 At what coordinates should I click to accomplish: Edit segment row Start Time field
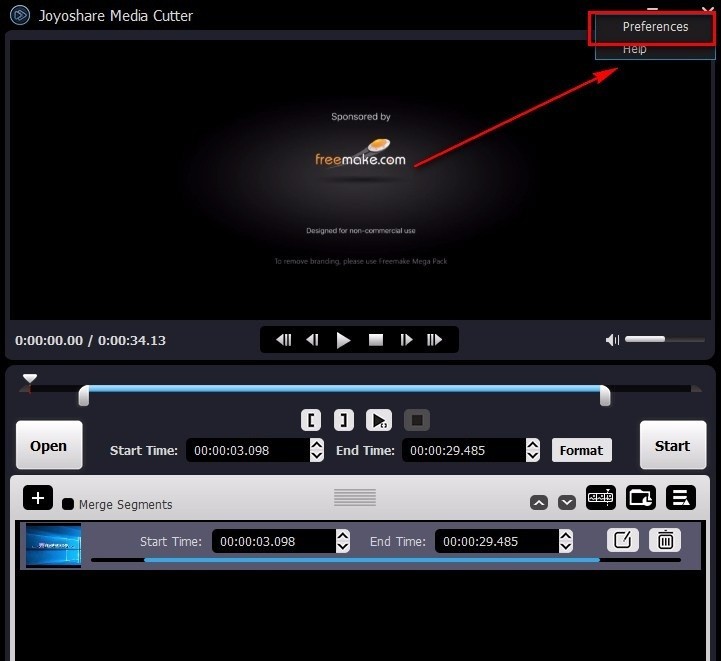coord(274,541)
